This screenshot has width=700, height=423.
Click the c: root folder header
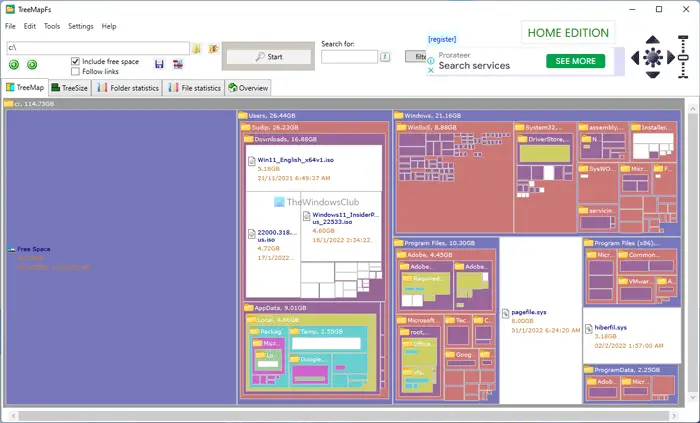pos(344,104)
